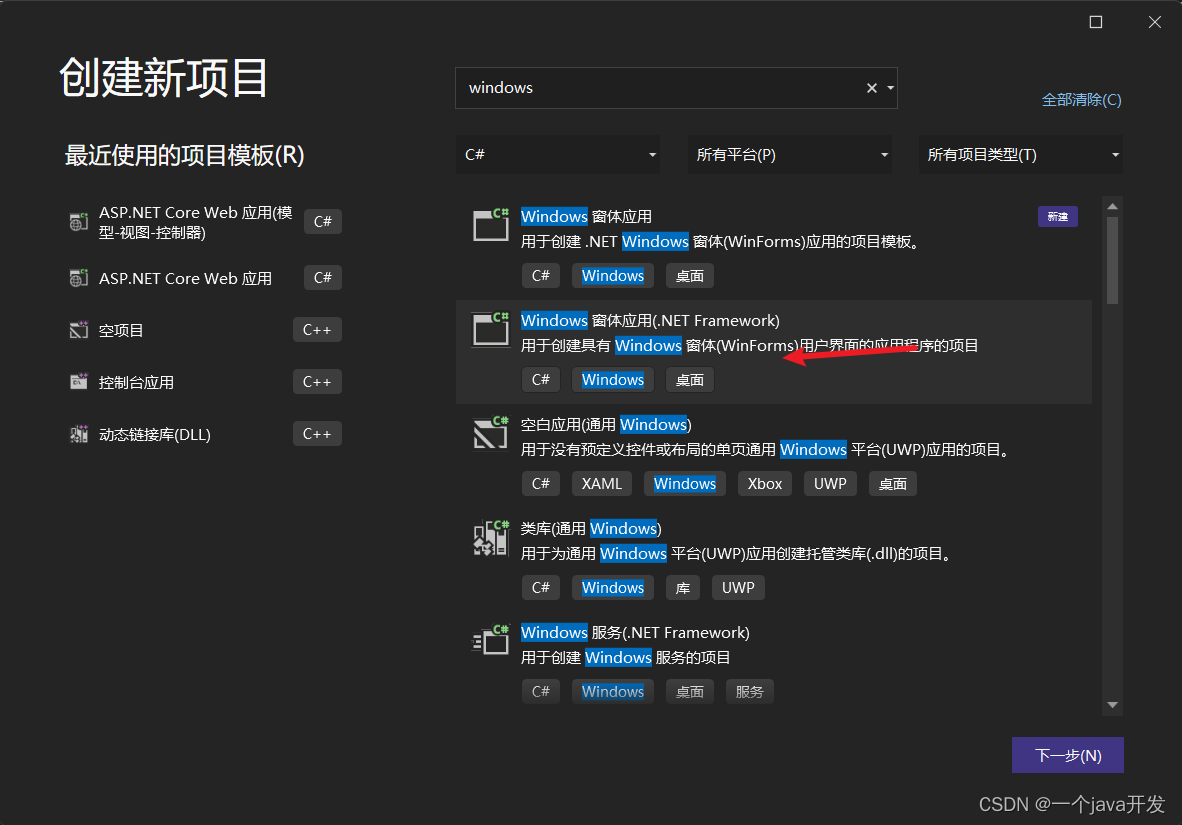Expand the 所有平台(P) platform dropdown
The height and width of the screenshot is (825, 1182).
coord(789,154)
